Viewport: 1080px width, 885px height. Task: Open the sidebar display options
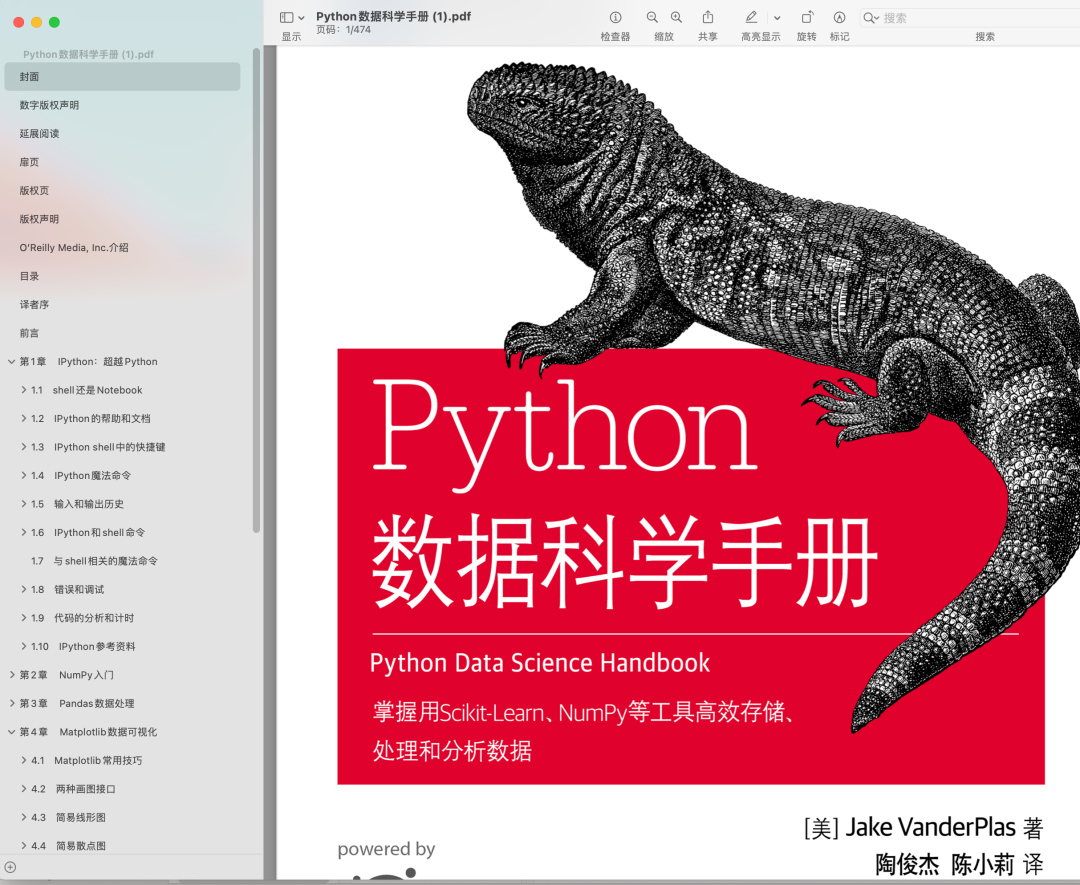tap(287, 18)
